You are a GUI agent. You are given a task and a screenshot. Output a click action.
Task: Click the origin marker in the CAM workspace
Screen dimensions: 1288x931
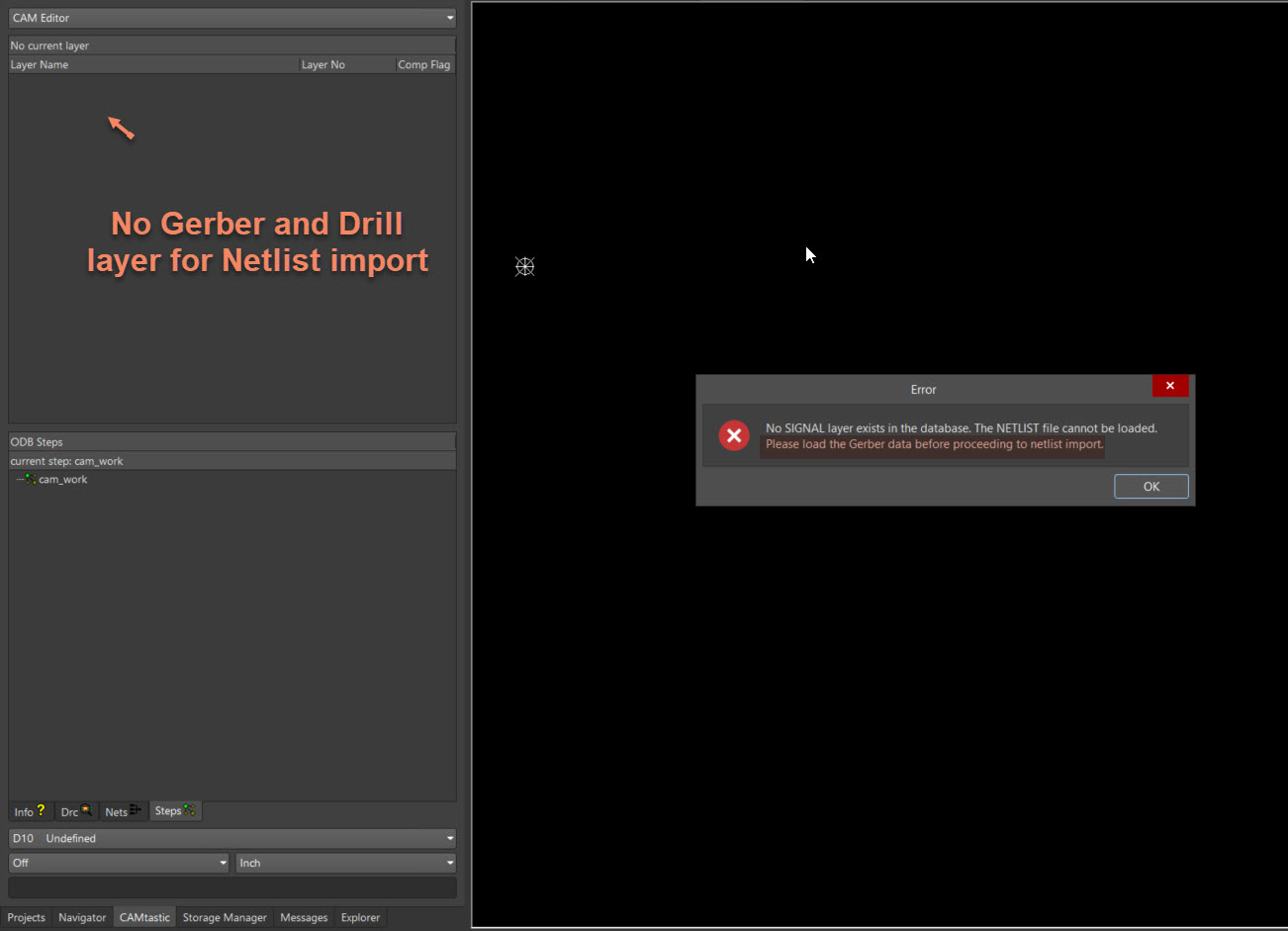pos(525,266)
